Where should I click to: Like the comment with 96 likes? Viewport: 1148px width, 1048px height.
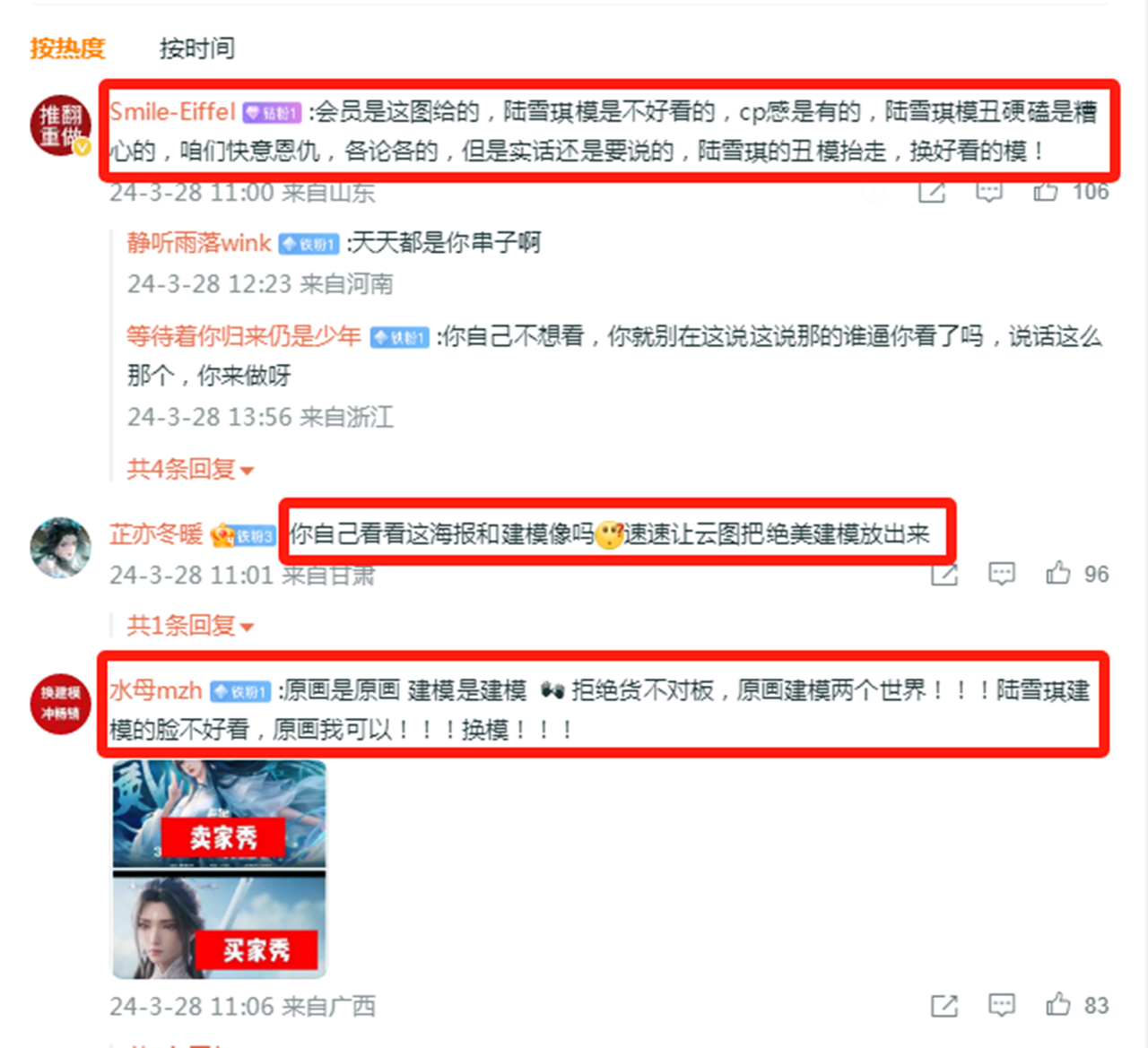coord(1057,572)
